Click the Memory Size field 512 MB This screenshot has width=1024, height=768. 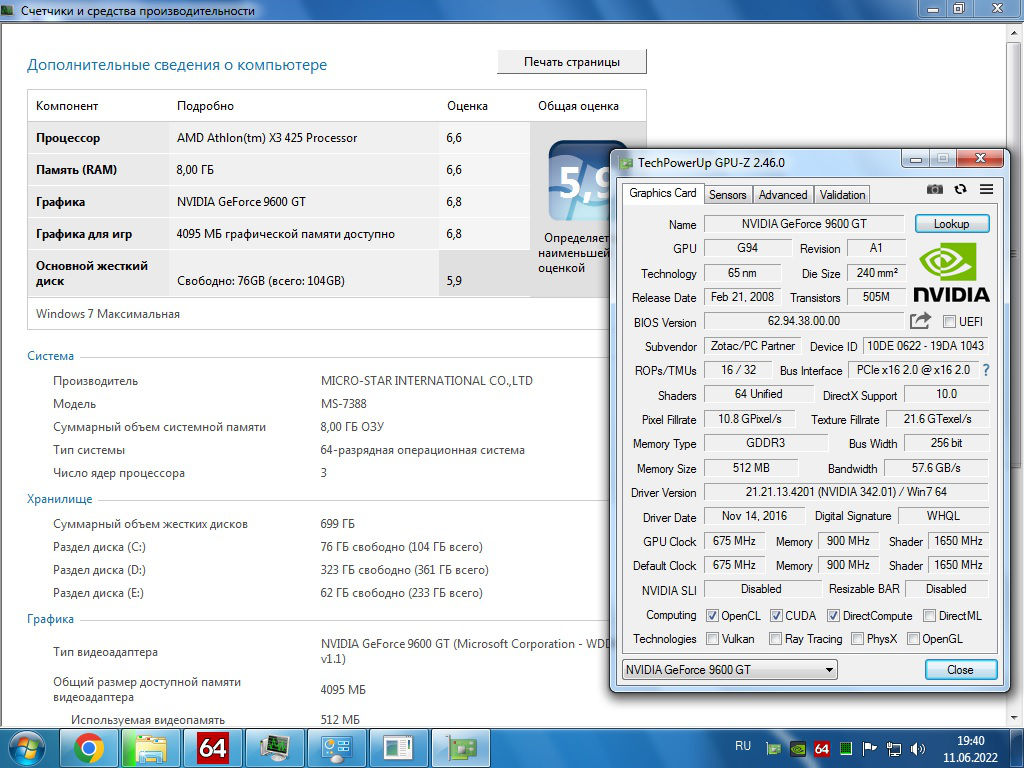(x=751, y=468)
